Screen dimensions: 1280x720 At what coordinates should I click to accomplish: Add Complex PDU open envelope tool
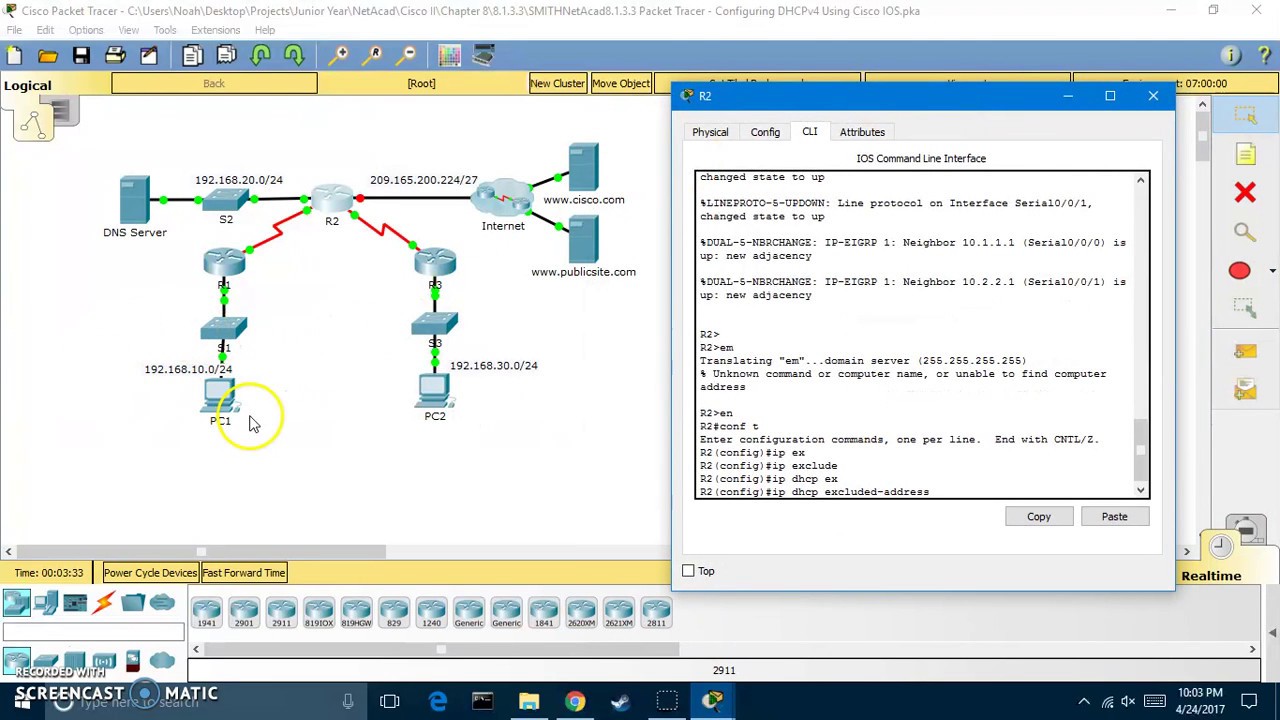1245,388
